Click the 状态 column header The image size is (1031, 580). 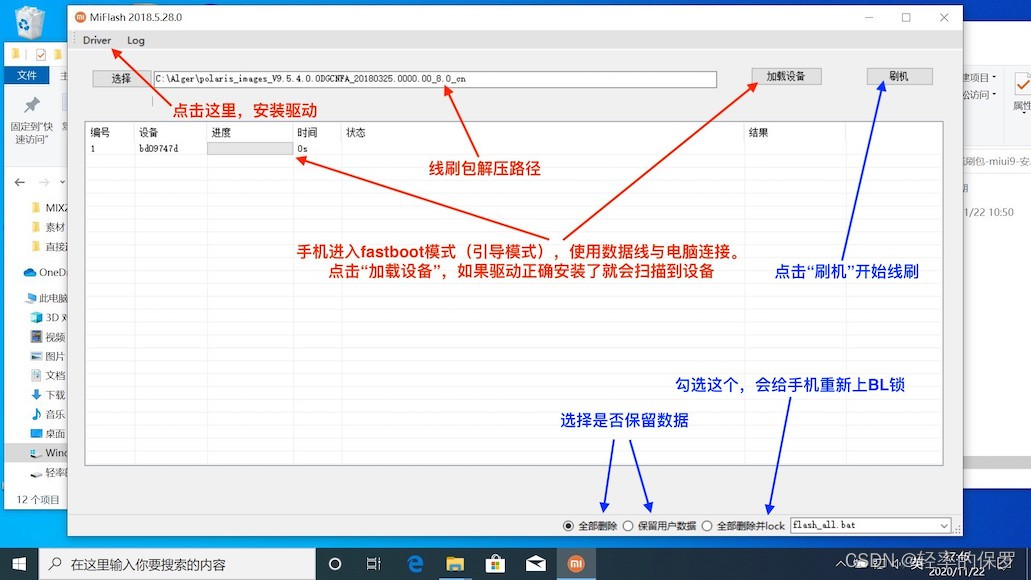pos(356,133)
